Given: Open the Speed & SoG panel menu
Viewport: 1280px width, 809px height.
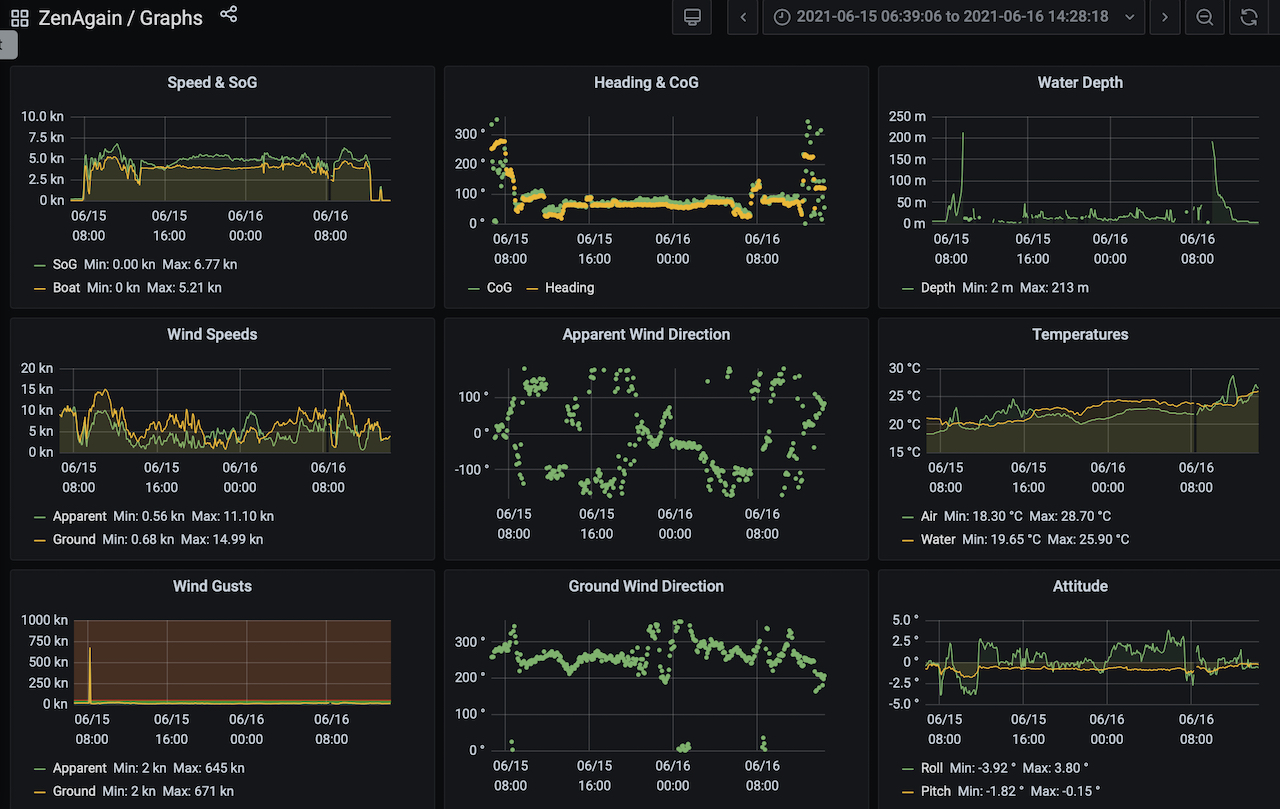Looking at the screenshot, I should point(212,83).
